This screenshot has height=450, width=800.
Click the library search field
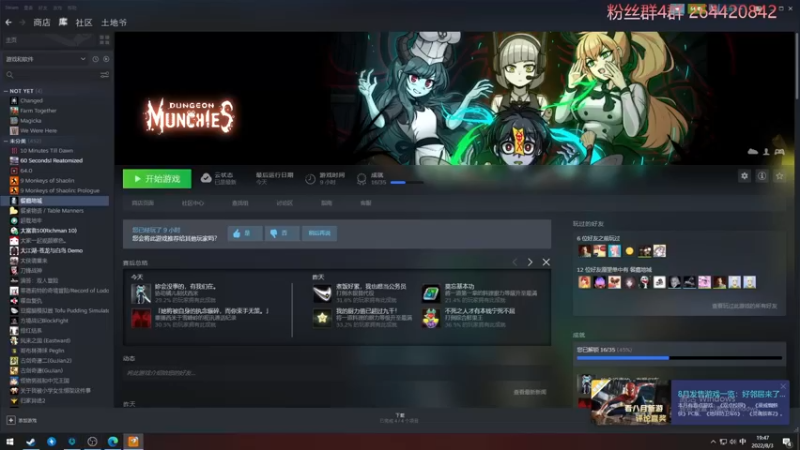coord(50,75)
